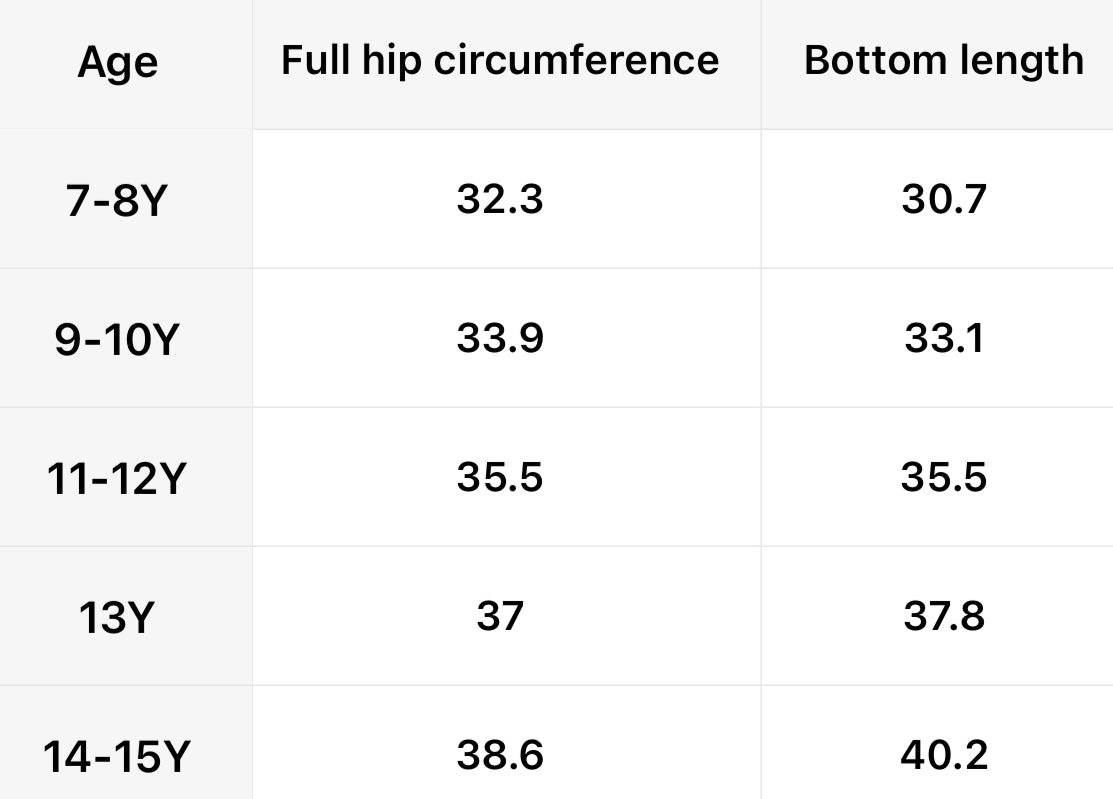This screenshot has width=1113, height=799.
Task: Click the Full hip circumference header
Action: coord(499,61)
